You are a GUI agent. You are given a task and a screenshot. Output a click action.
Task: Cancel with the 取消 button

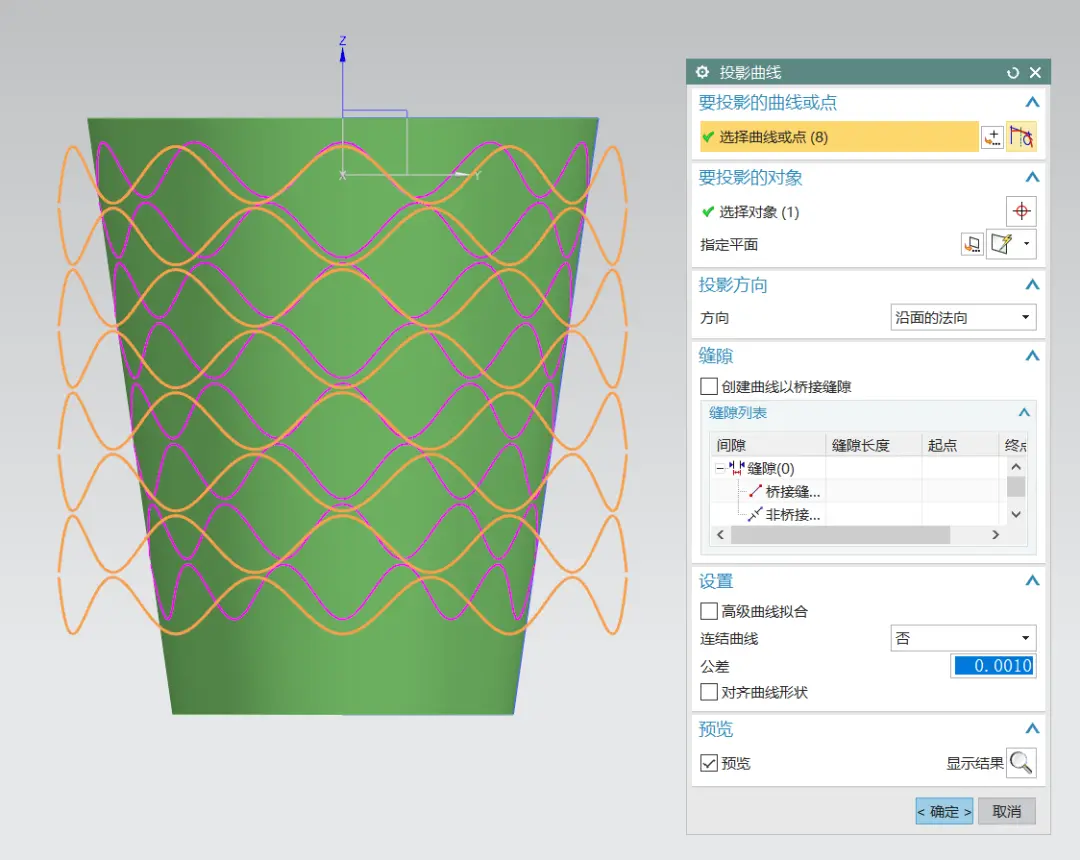tap(1006, 812)
